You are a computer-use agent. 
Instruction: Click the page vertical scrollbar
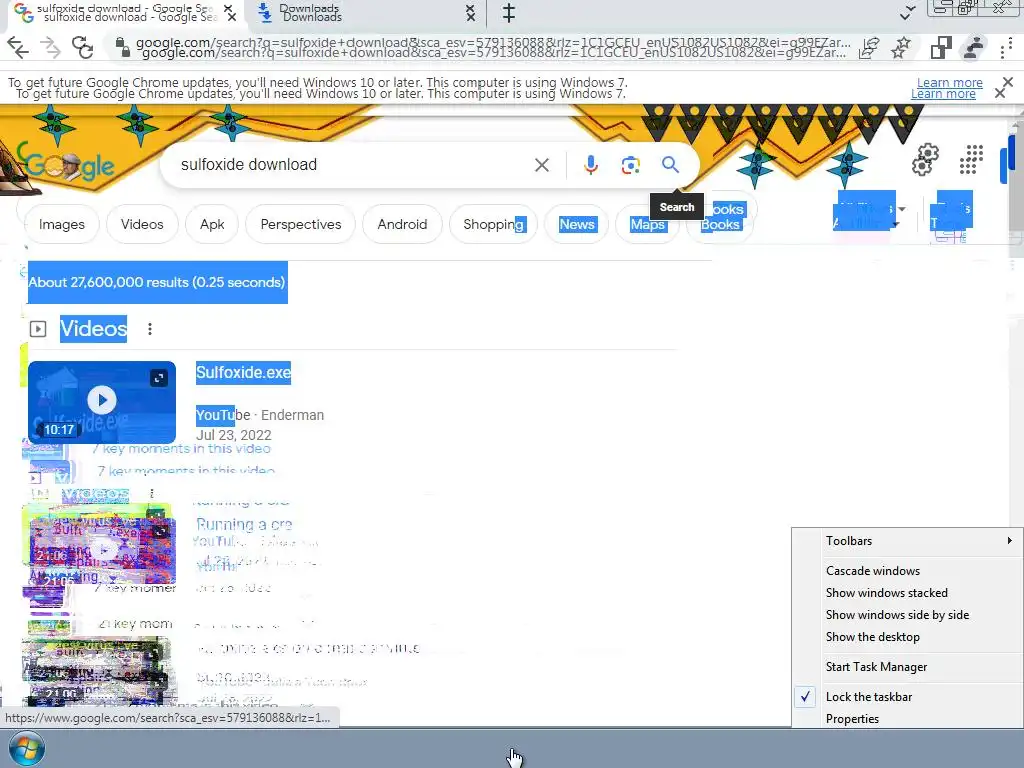point(1017,189)
